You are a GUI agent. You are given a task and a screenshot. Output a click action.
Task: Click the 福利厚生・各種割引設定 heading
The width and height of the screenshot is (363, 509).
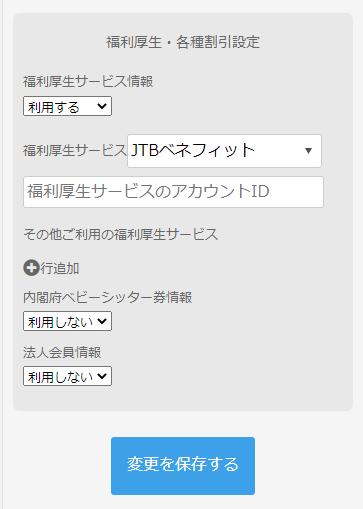point(183,42)
